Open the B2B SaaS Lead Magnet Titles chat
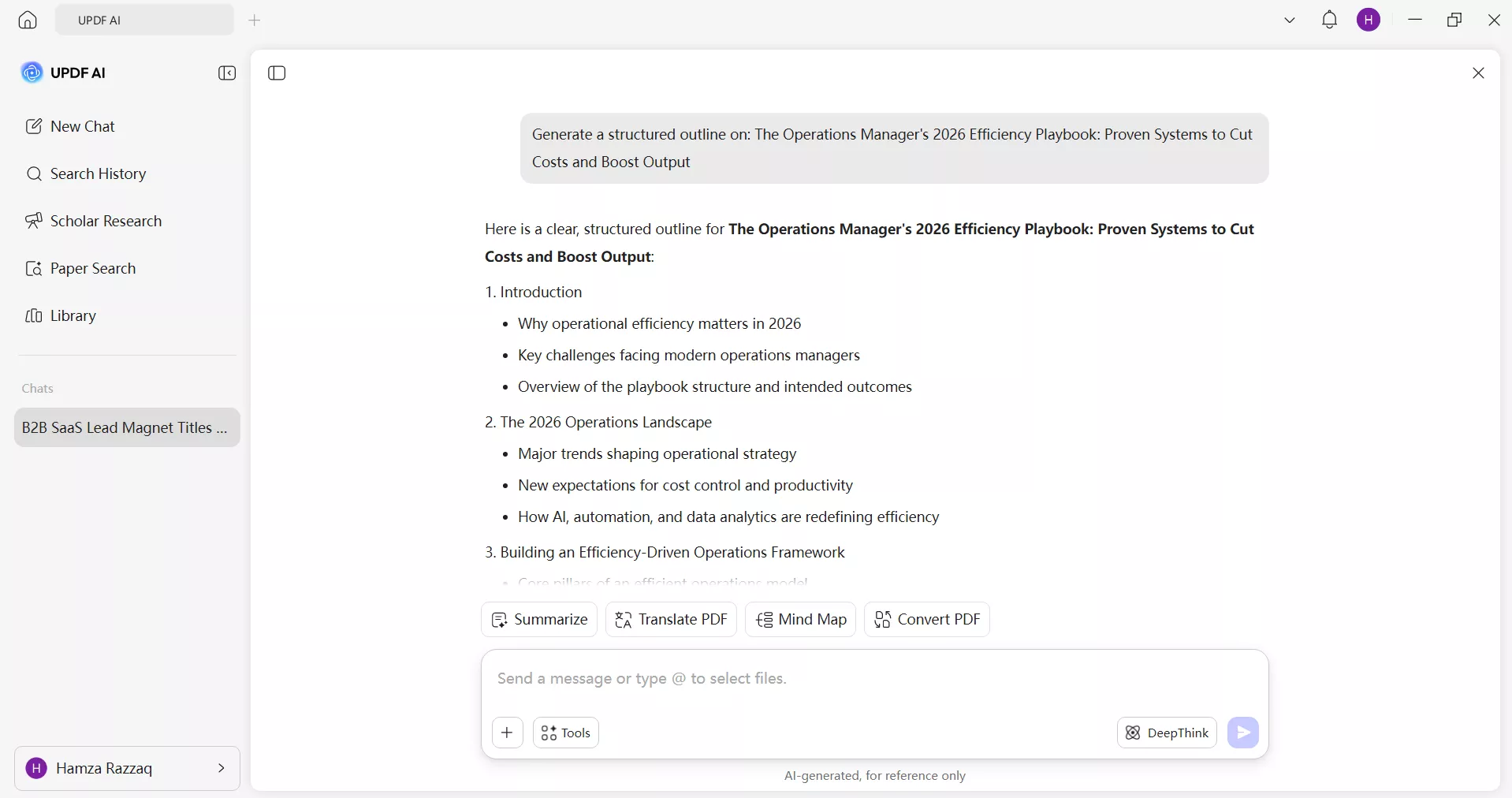This screenshot has width=1512, height=798. point(126,428)
